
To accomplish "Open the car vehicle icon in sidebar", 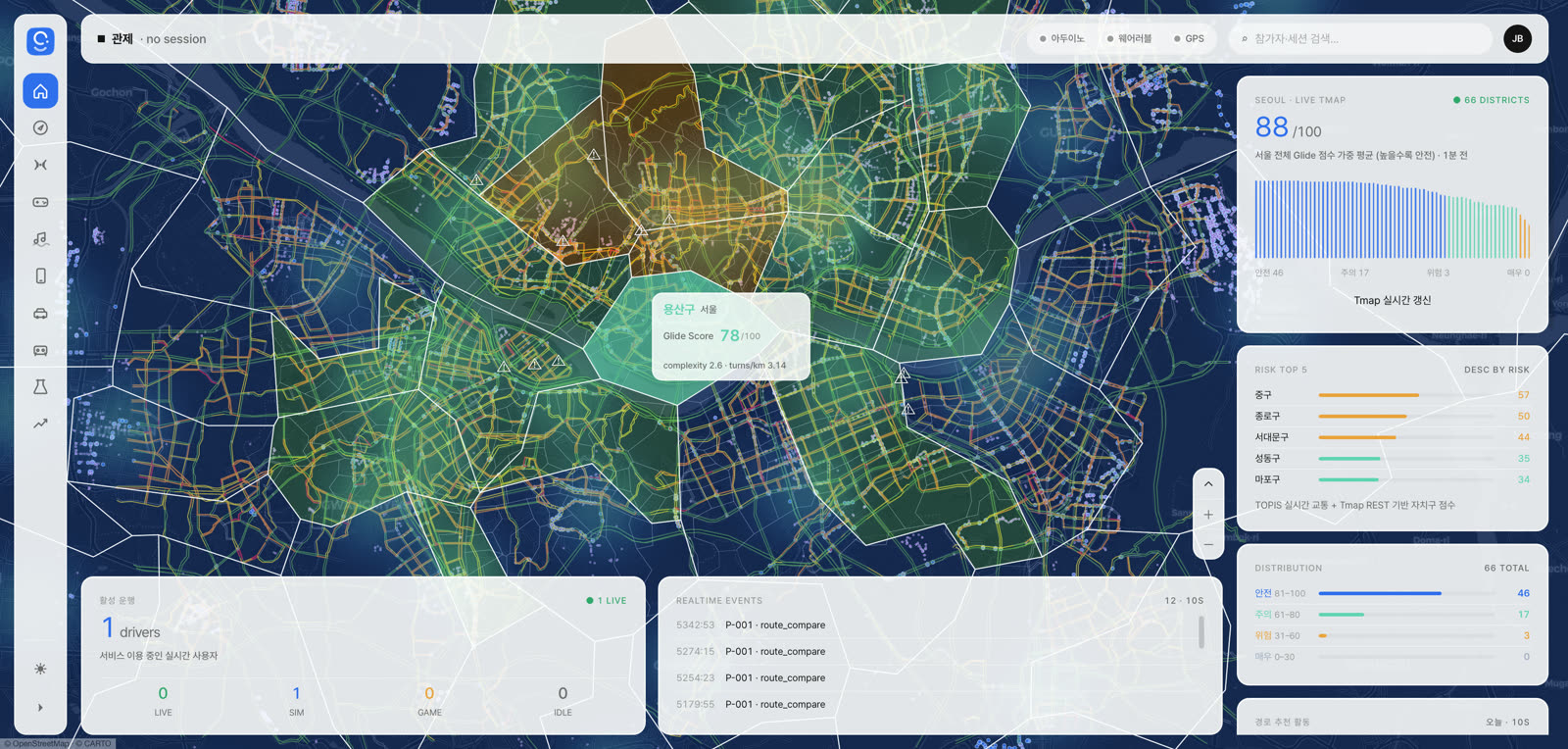I will coord(40,313).
